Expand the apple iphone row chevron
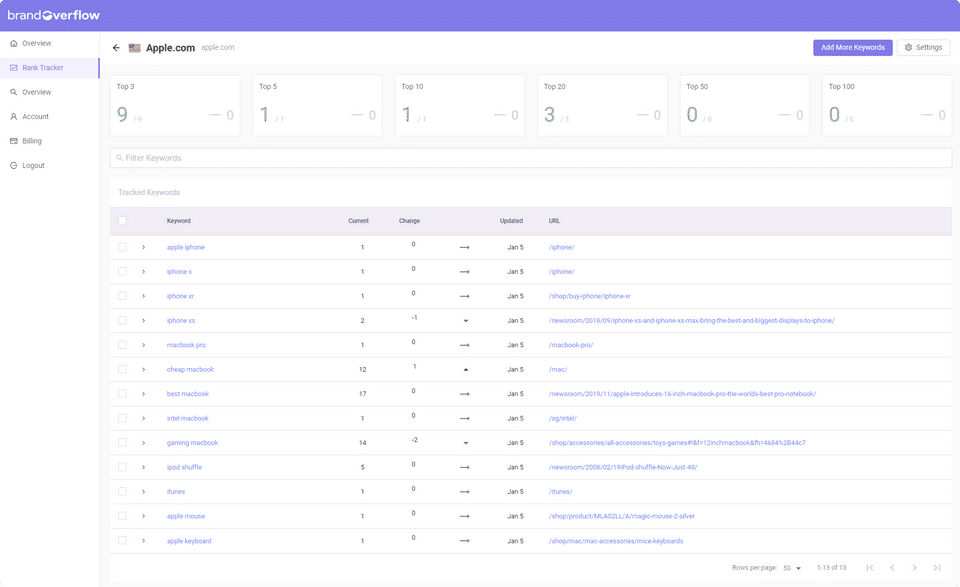This screenshot has height=587, width=960. [143, 247]
